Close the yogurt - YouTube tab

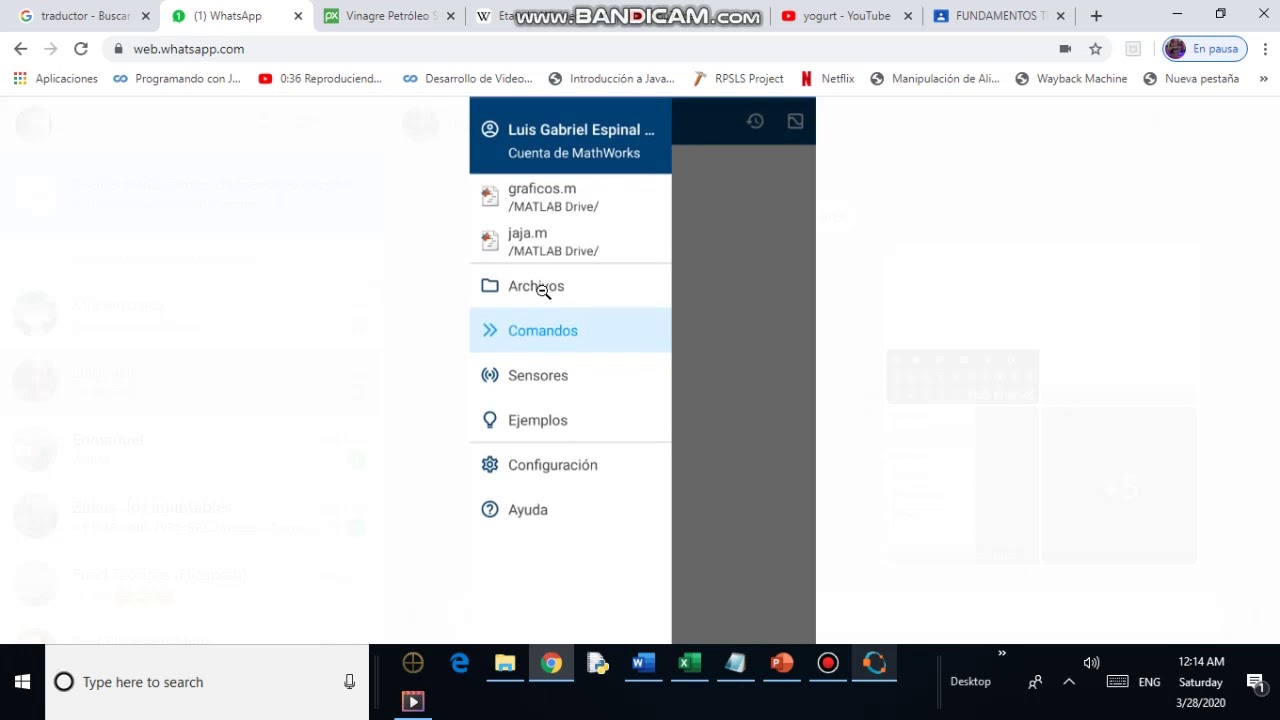click(908, 16)
